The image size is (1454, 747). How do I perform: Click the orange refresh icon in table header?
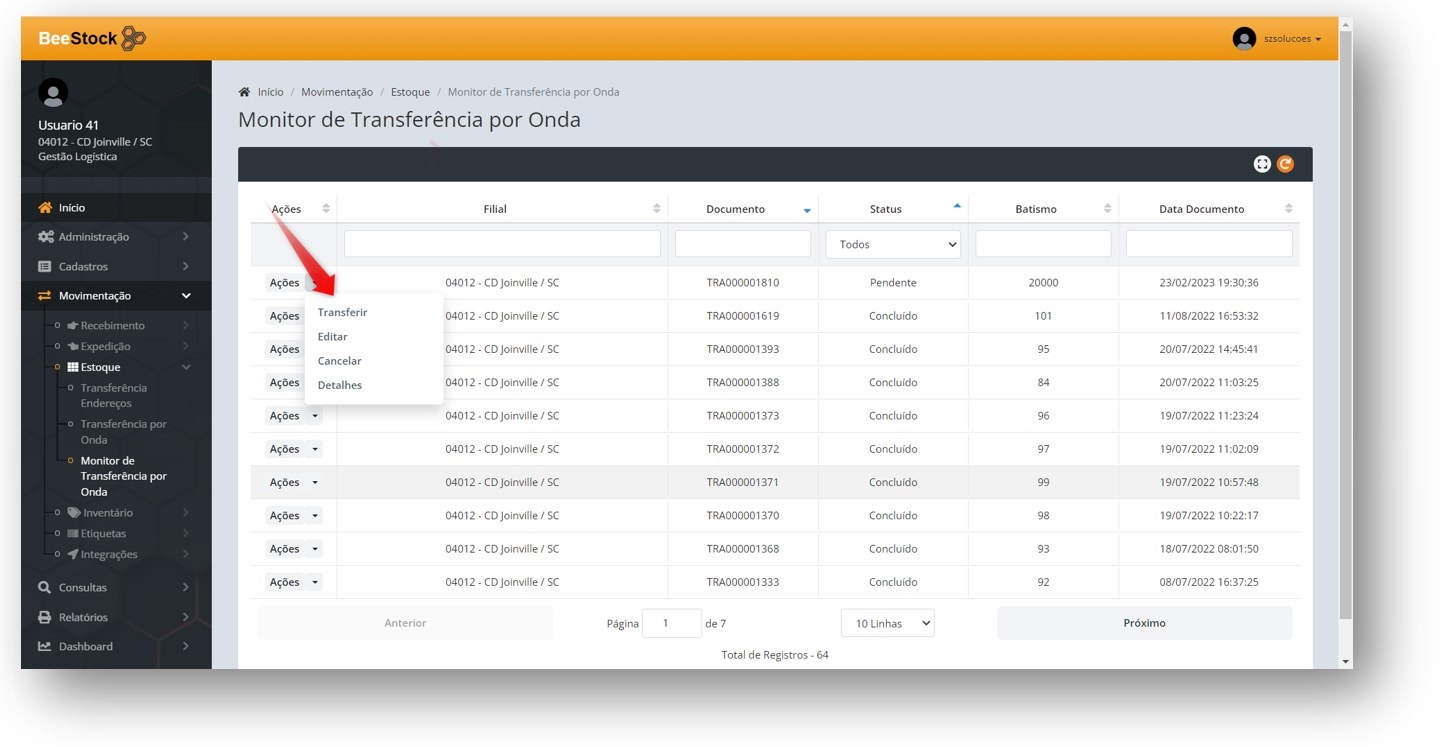tap(1285, 164)
